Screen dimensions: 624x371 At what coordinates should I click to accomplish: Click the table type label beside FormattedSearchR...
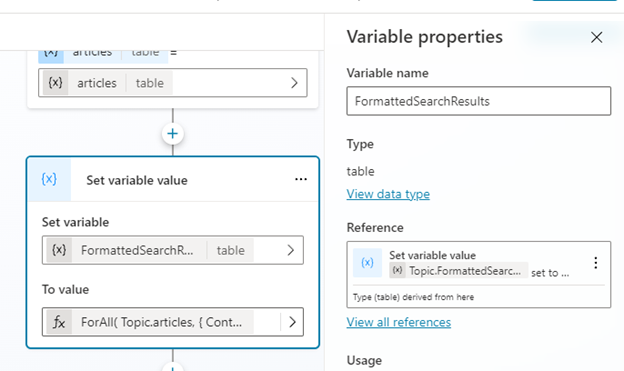tap(230, 250)
